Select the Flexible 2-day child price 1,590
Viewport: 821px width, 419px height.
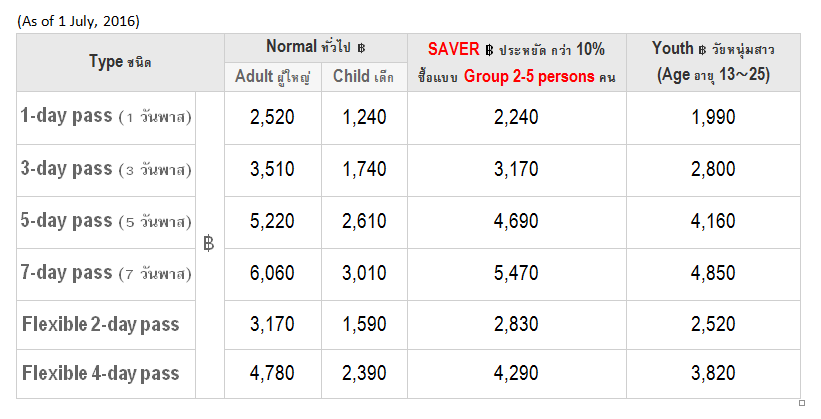pyautogui.click(x=364, y=325)
